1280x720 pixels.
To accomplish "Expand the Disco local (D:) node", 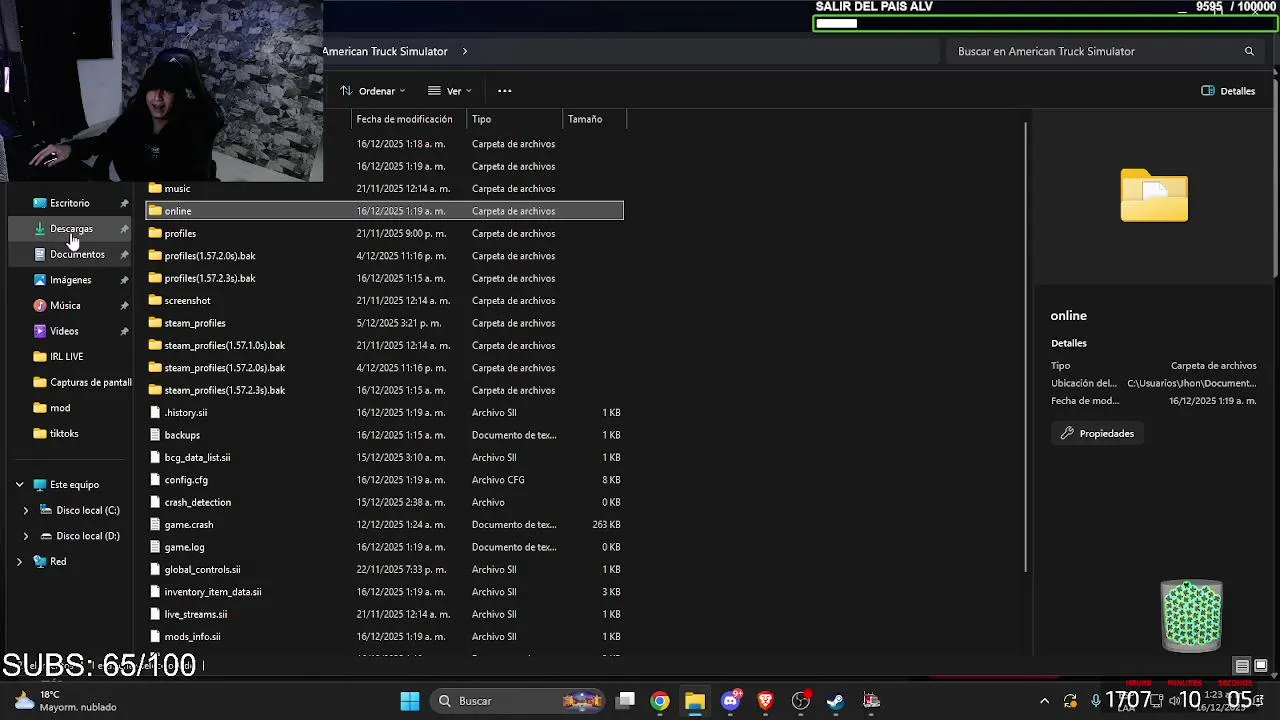I will pos(26,536).
